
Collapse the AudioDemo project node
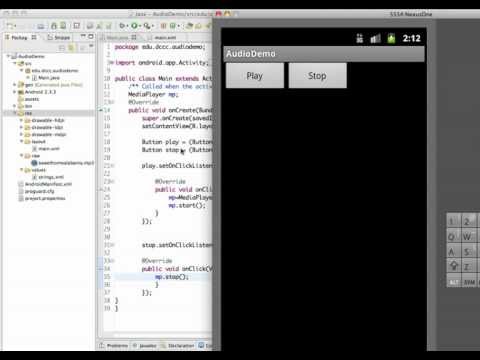9,56
